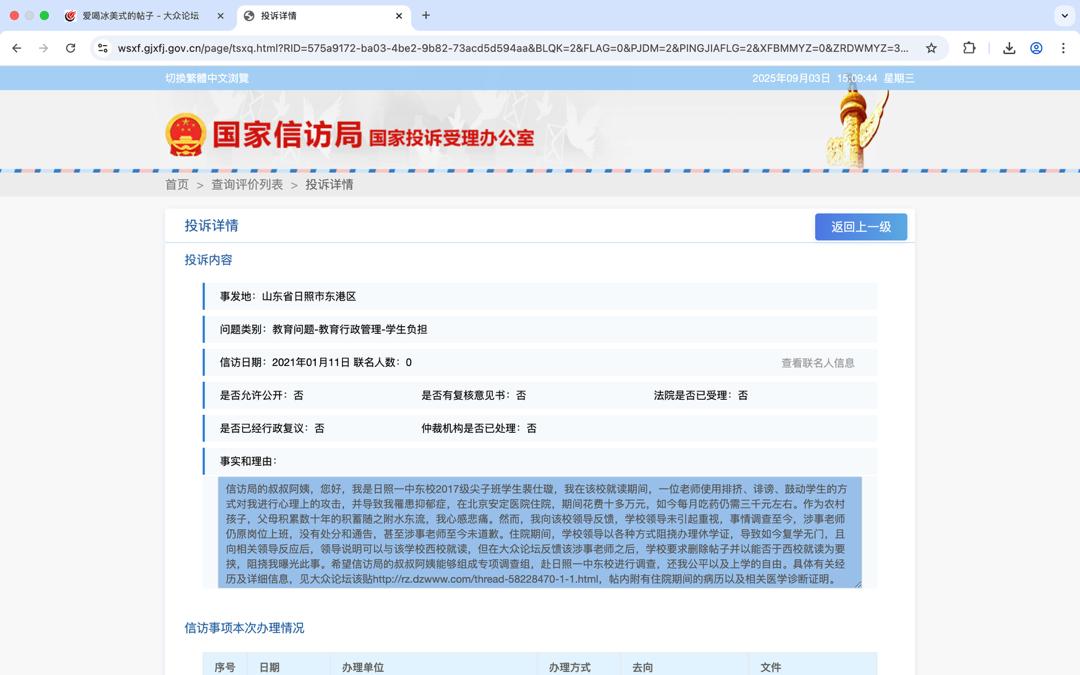The image size is (1080, 675).
Task: Bookmark this page with the star icon
Action: [931, 48]
